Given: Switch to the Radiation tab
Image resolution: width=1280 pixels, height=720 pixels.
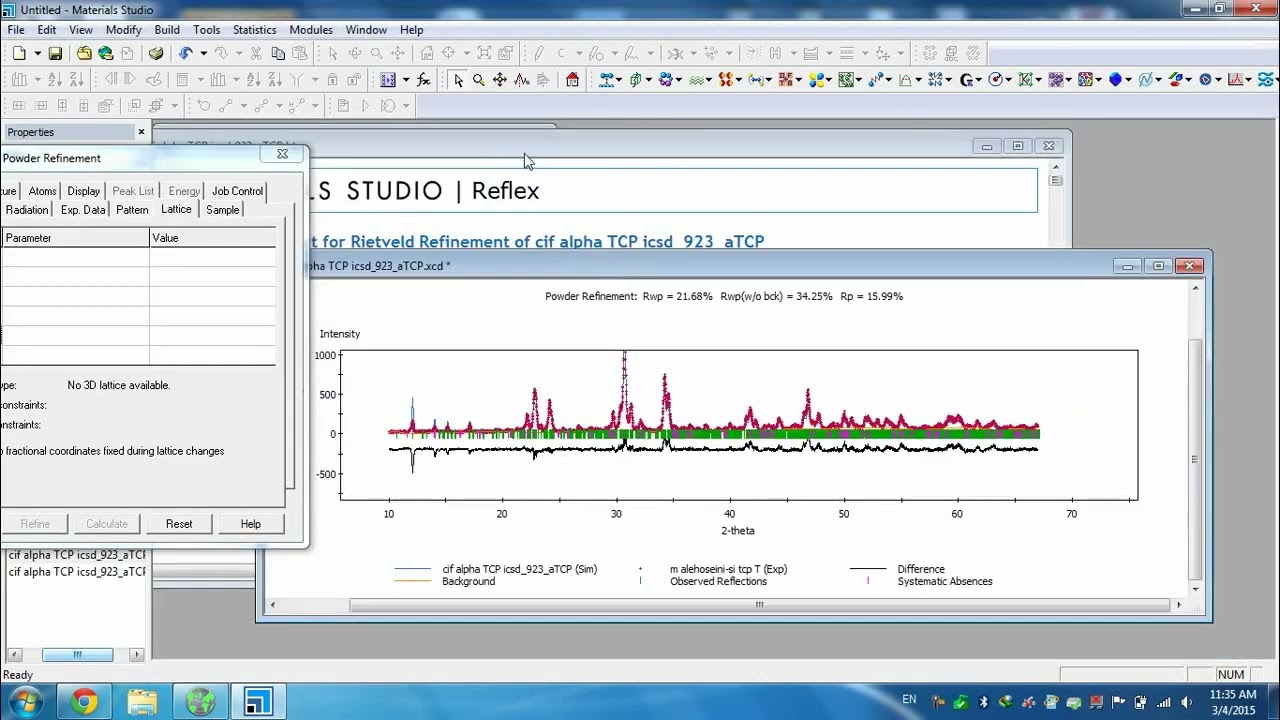Looking at the screenshot, I should (27, 210).
